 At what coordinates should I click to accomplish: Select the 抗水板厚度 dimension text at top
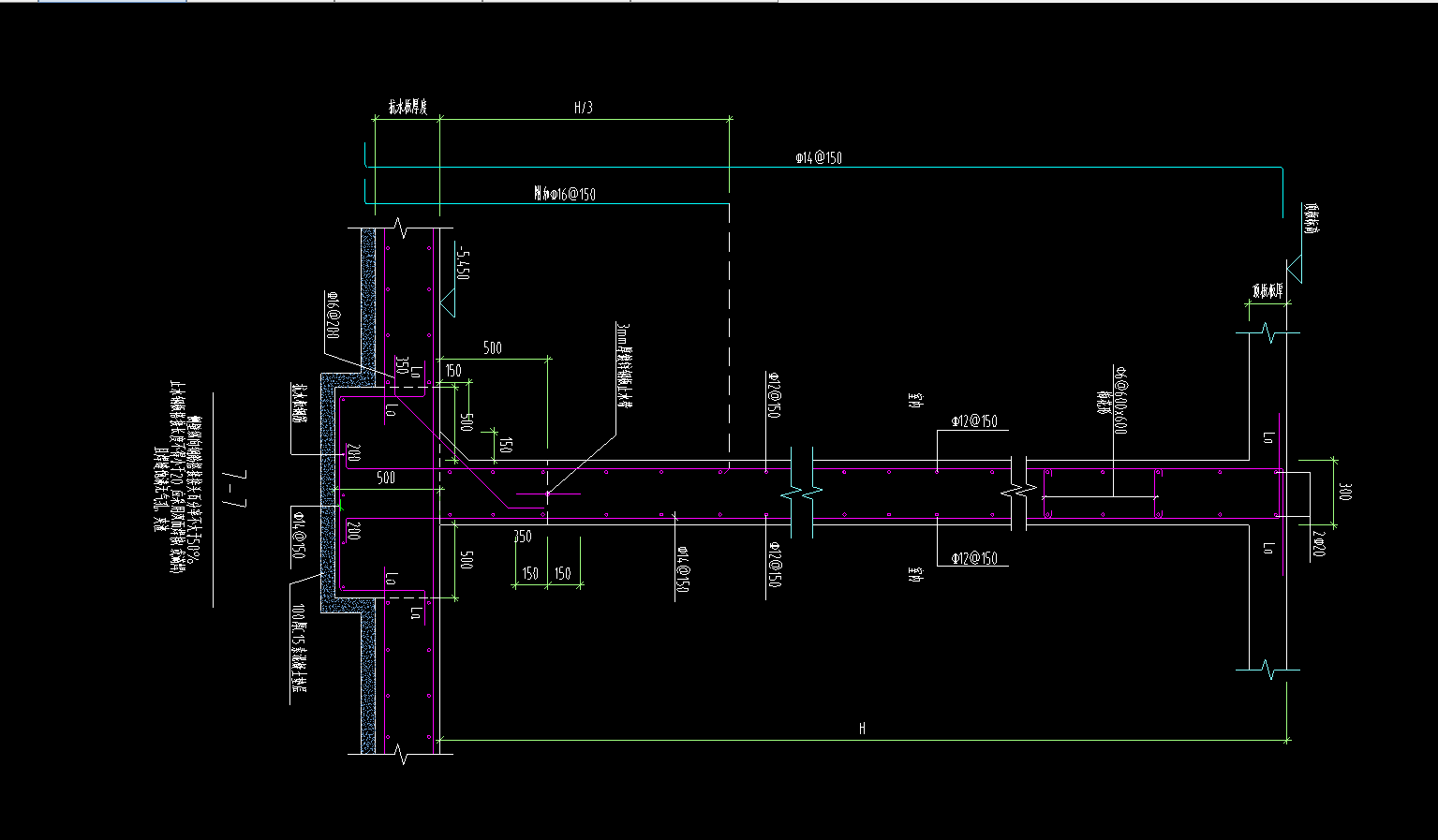pyautogui.click(x=408, y=108)
